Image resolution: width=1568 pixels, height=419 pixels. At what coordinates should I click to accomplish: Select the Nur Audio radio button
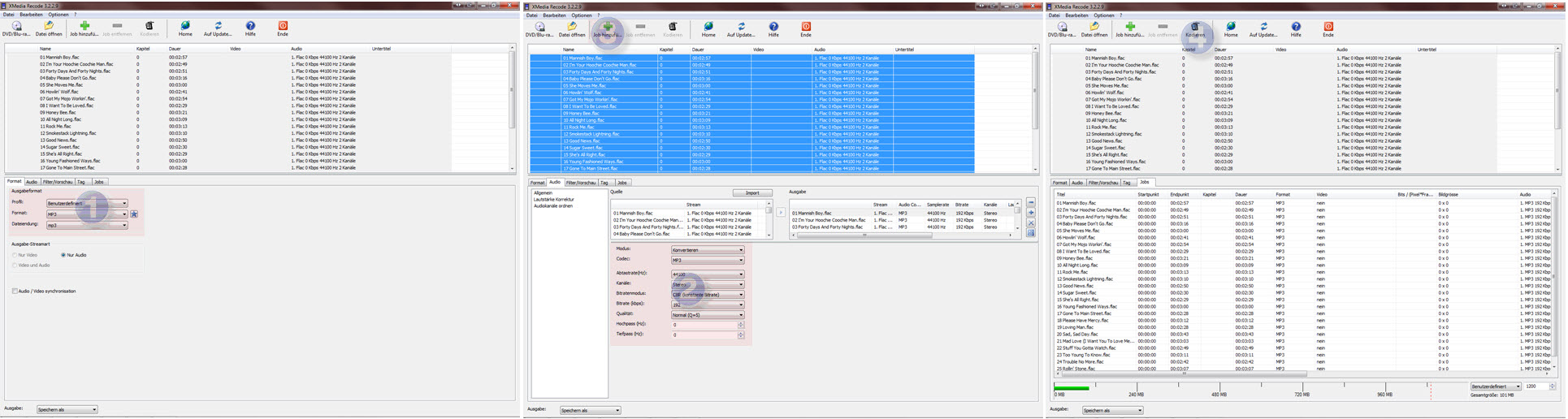(x=63, y=255)
